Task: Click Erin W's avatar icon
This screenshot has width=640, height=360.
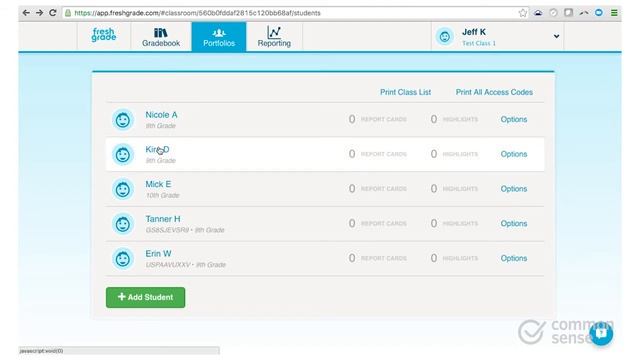Action: point(123,259)
